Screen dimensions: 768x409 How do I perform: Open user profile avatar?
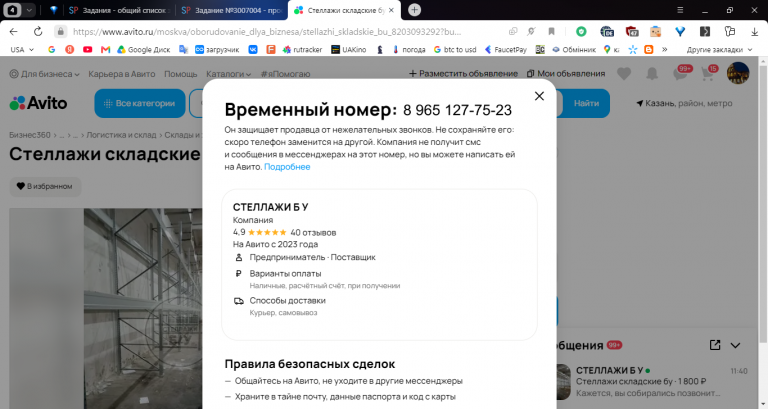[x=738, y=73]
